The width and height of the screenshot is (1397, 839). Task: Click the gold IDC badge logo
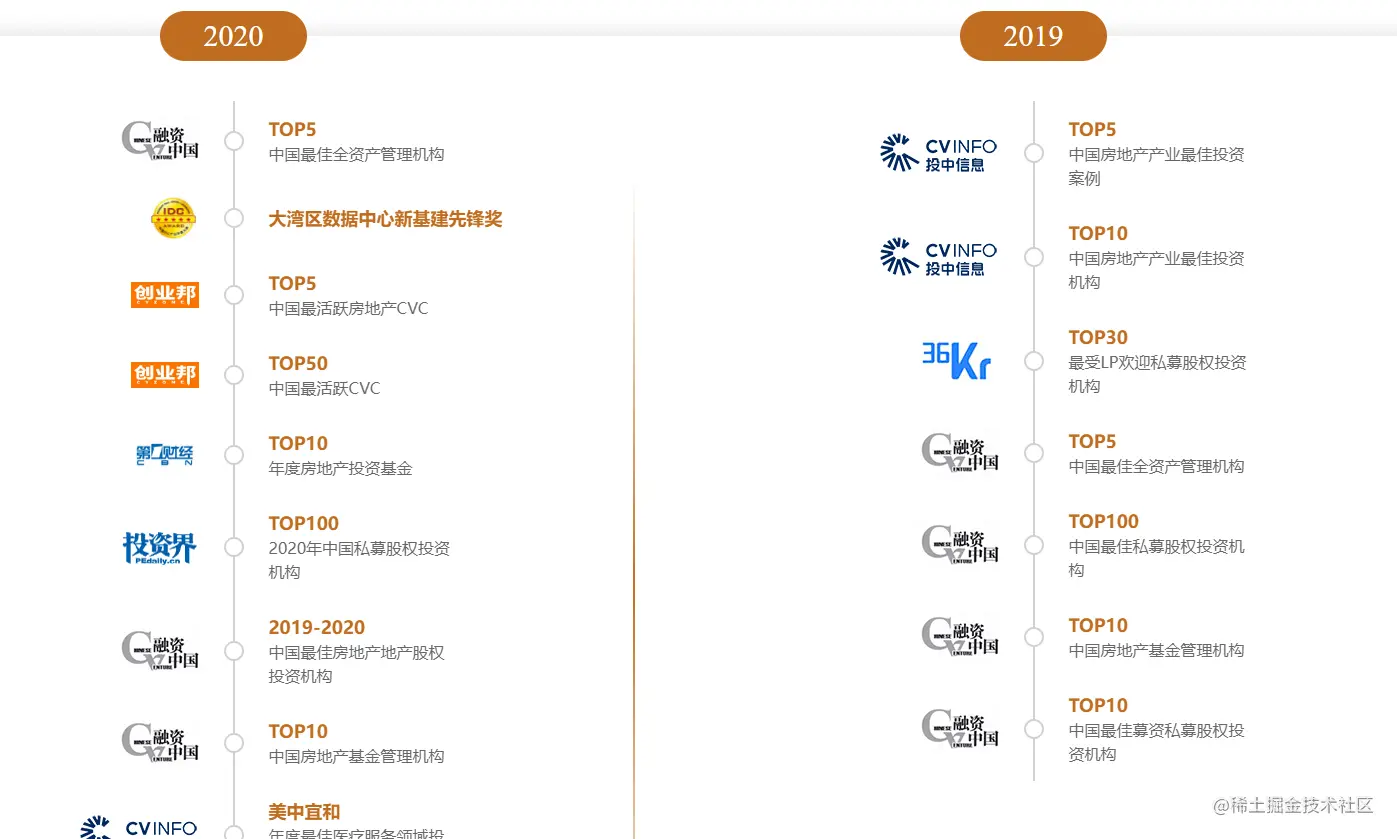tap(173, 218)
